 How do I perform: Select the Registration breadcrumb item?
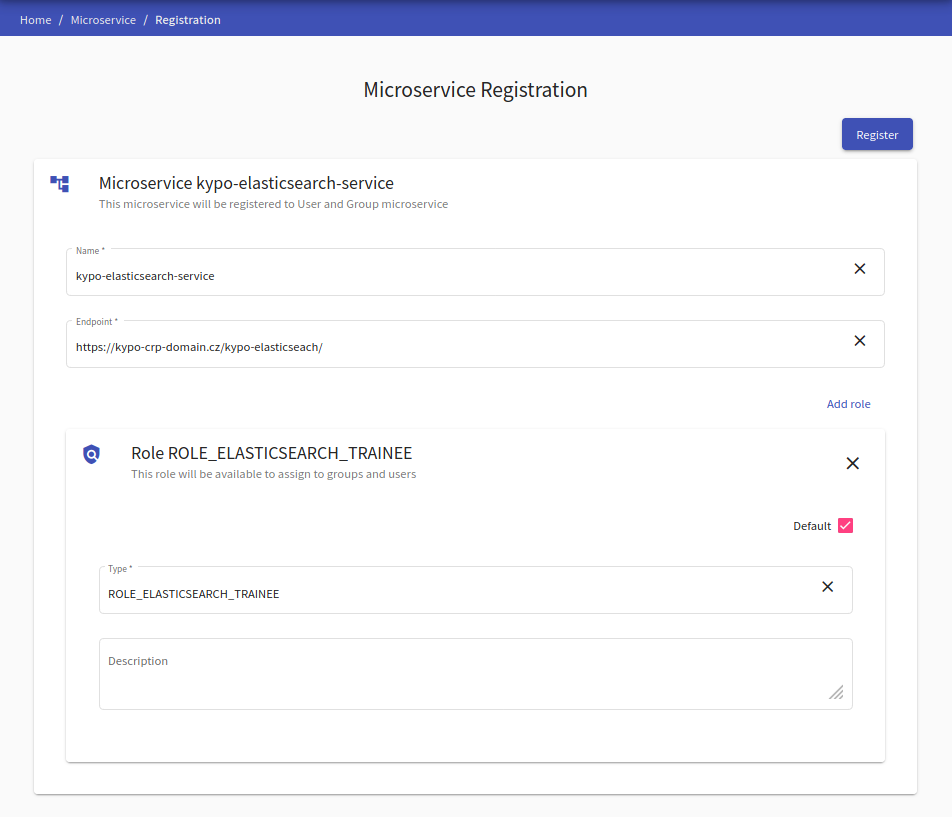click(x=188, y=20)
